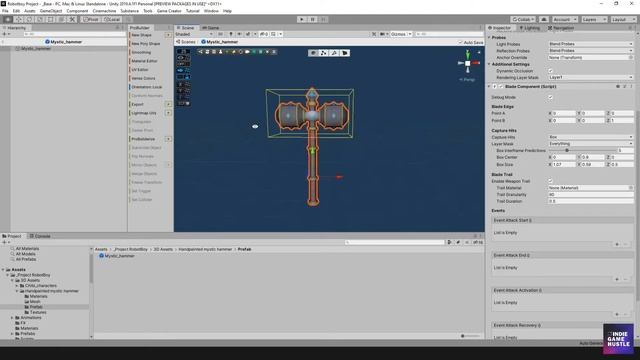Click the scene orientation gizmo
This screenshot has height=360, width=640.
point(468,63)
